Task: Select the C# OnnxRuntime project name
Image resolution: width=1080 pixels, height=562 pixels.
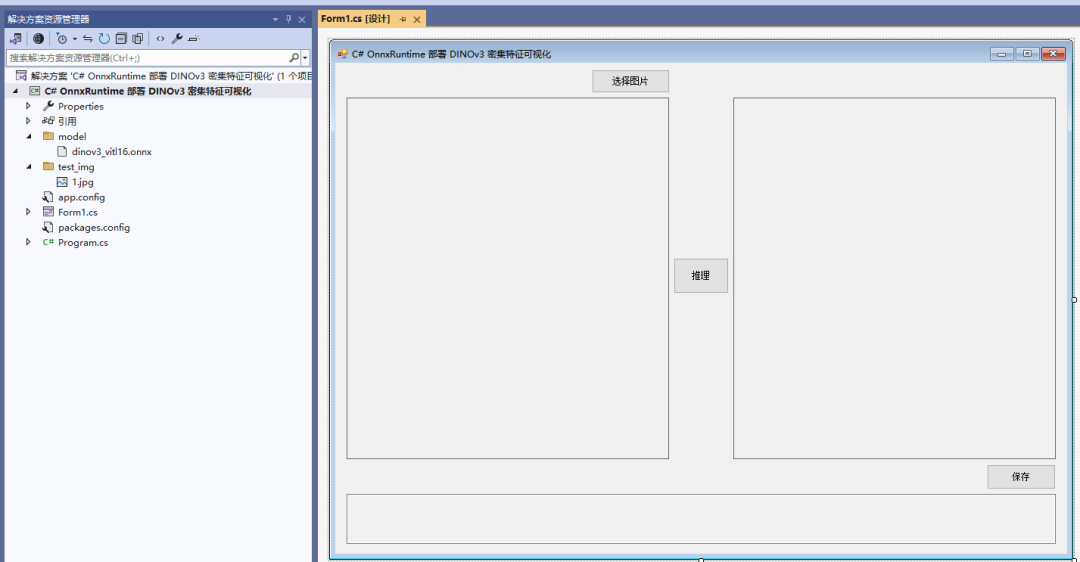Action: point(148,91)
